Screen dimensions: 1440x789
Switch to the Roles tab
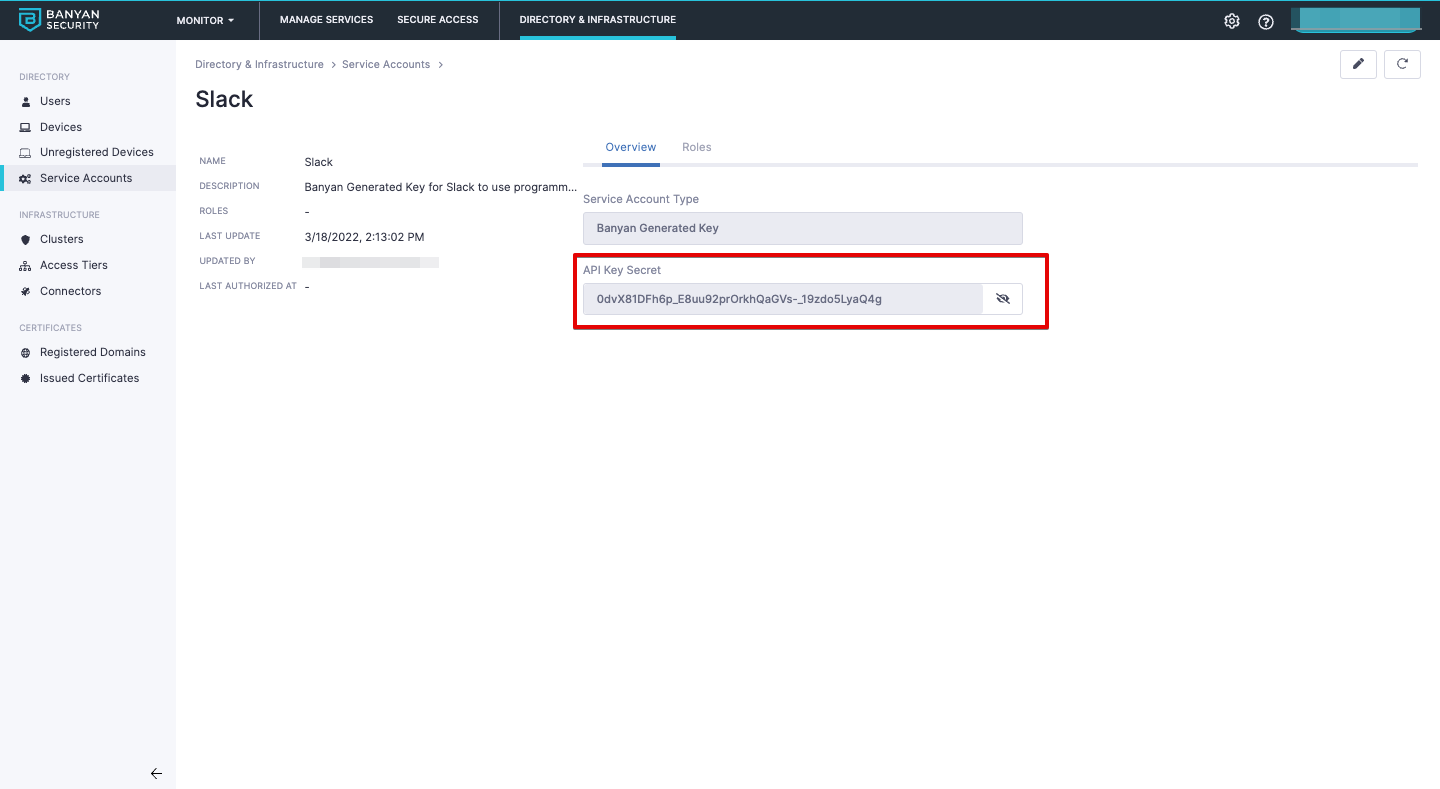point(697,148)
